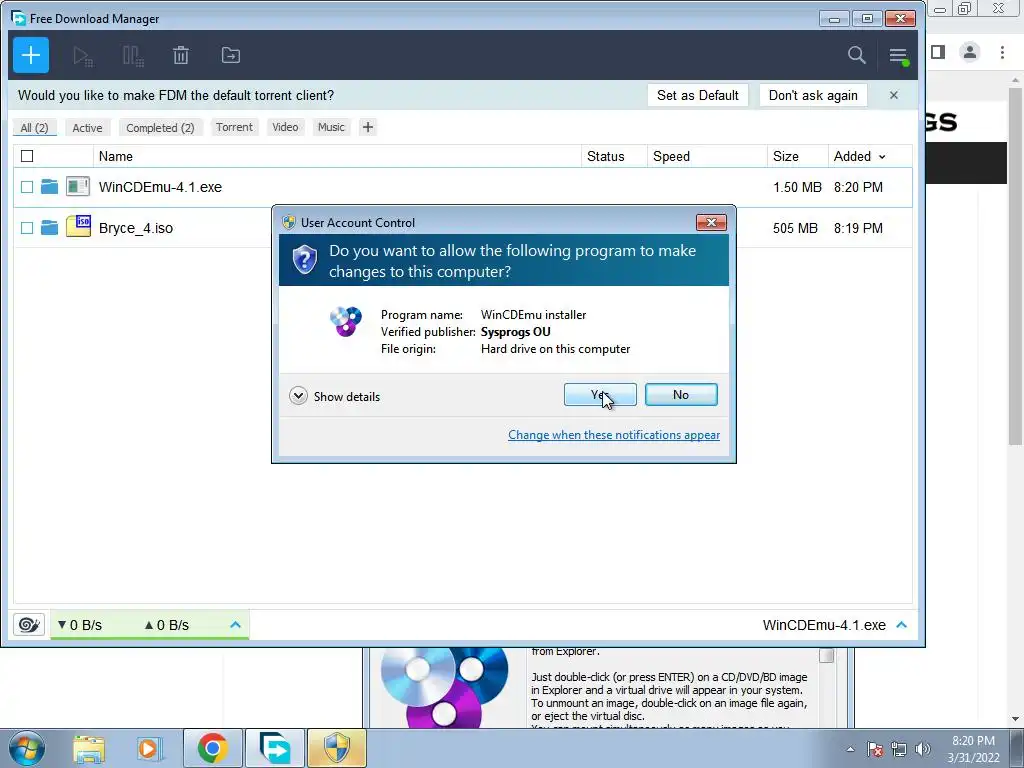The height and width of the screenshot is (768, 1024).
Task: Click the Bryce_4.iso file type icon
Action: [78, 226]
